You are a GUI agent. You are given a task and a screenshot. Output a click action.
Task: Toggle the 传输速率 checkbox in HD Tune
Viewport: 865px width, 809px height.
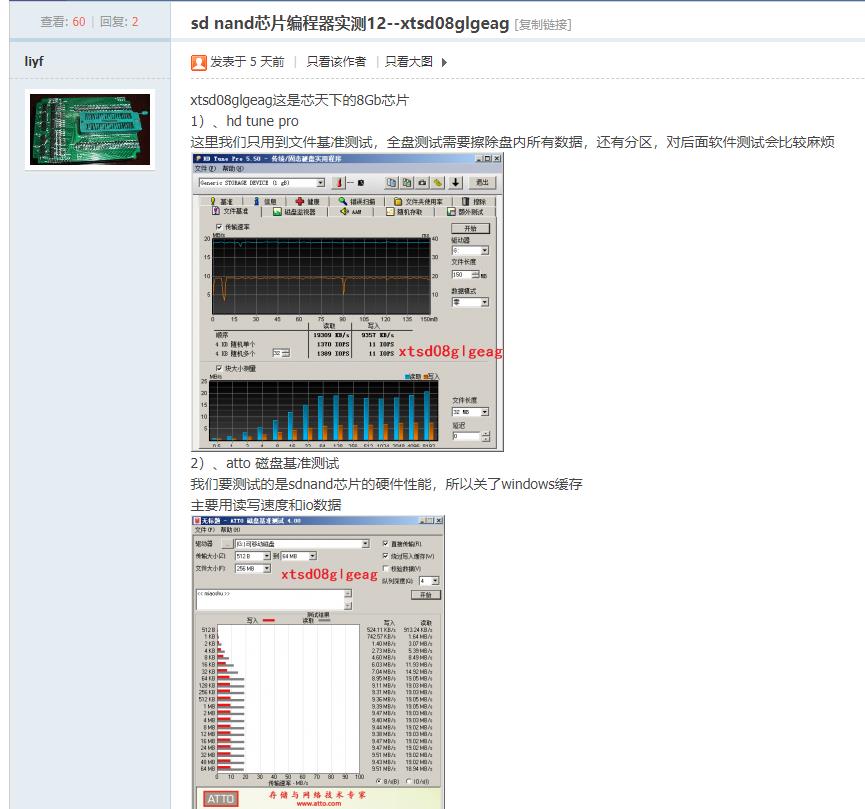coord(219,227)
